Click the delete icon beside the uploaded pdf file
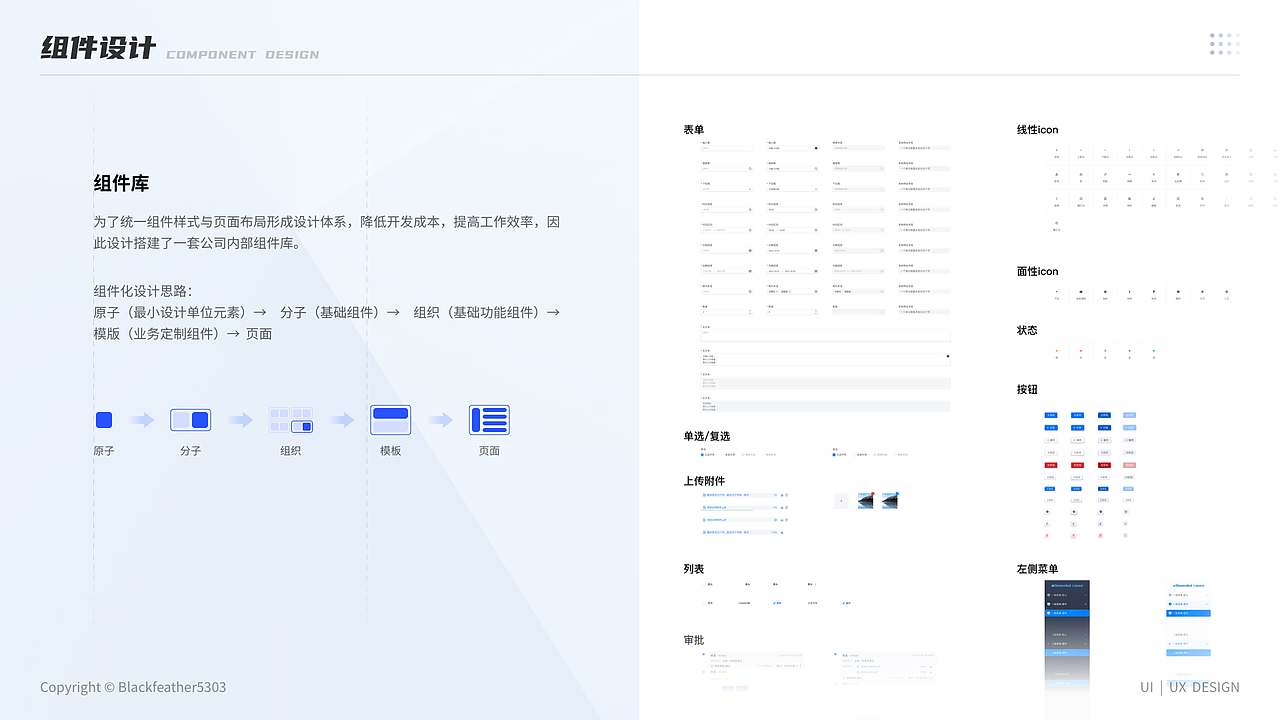This screenshot has height=720, width=1280. pyautogui.click(x=787, y=506)
